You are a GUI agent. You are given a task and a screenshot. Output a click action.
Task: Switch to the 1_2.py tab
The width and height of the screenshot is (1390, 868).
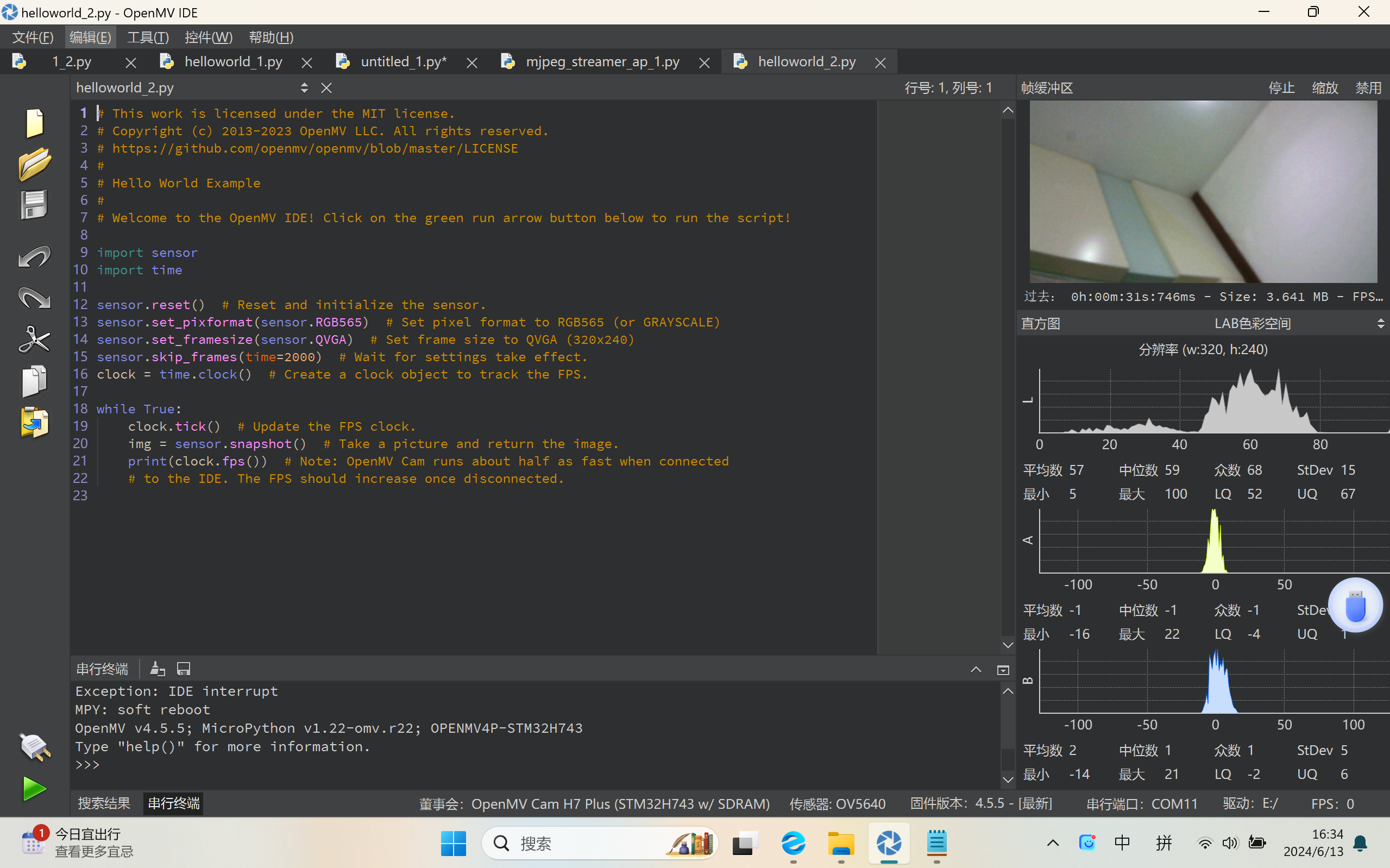(x=71, y=62)
